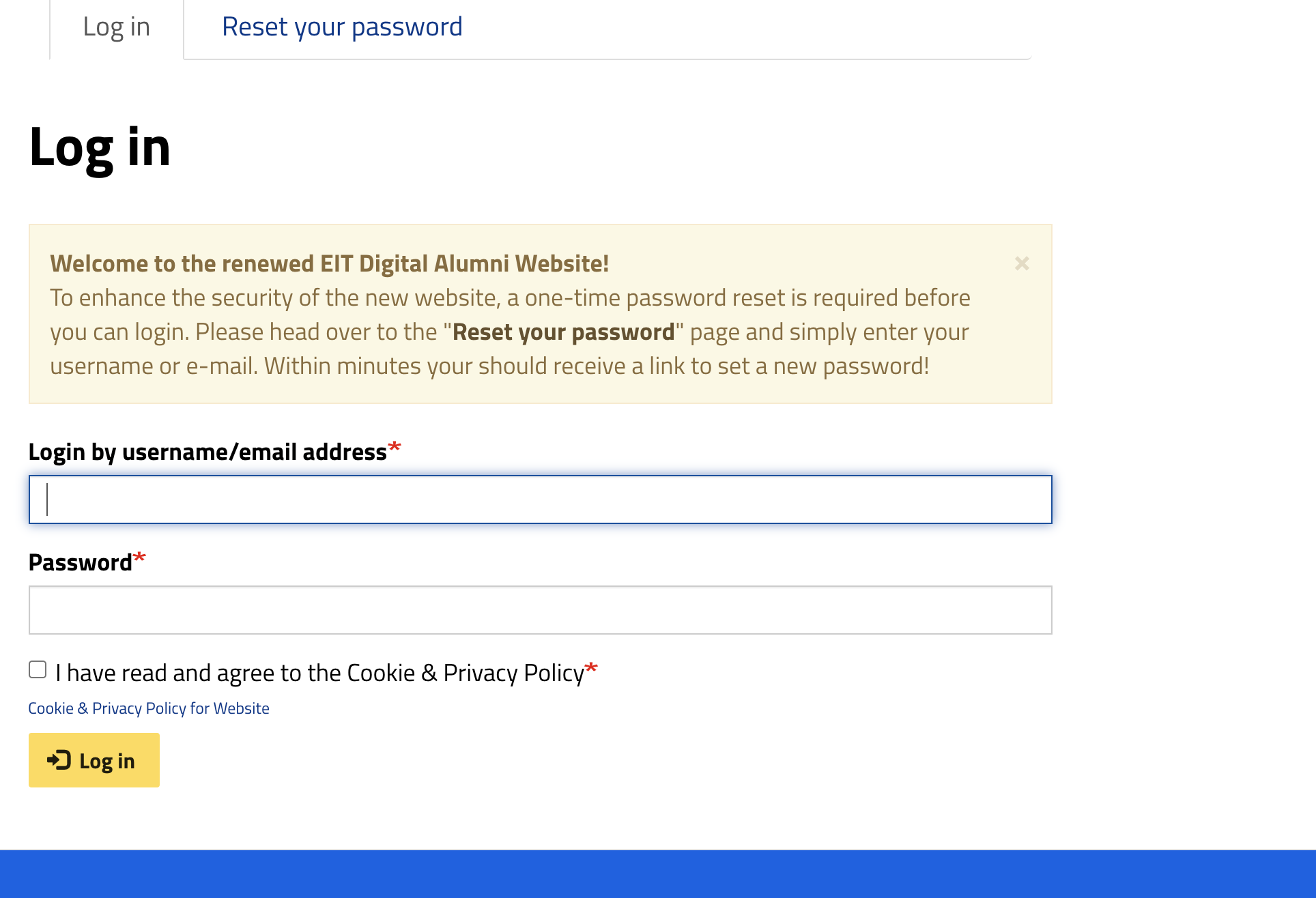Dismiss the welcome alert with the X
Screen dimensions: 1316x898
[x=1021, y=263]
